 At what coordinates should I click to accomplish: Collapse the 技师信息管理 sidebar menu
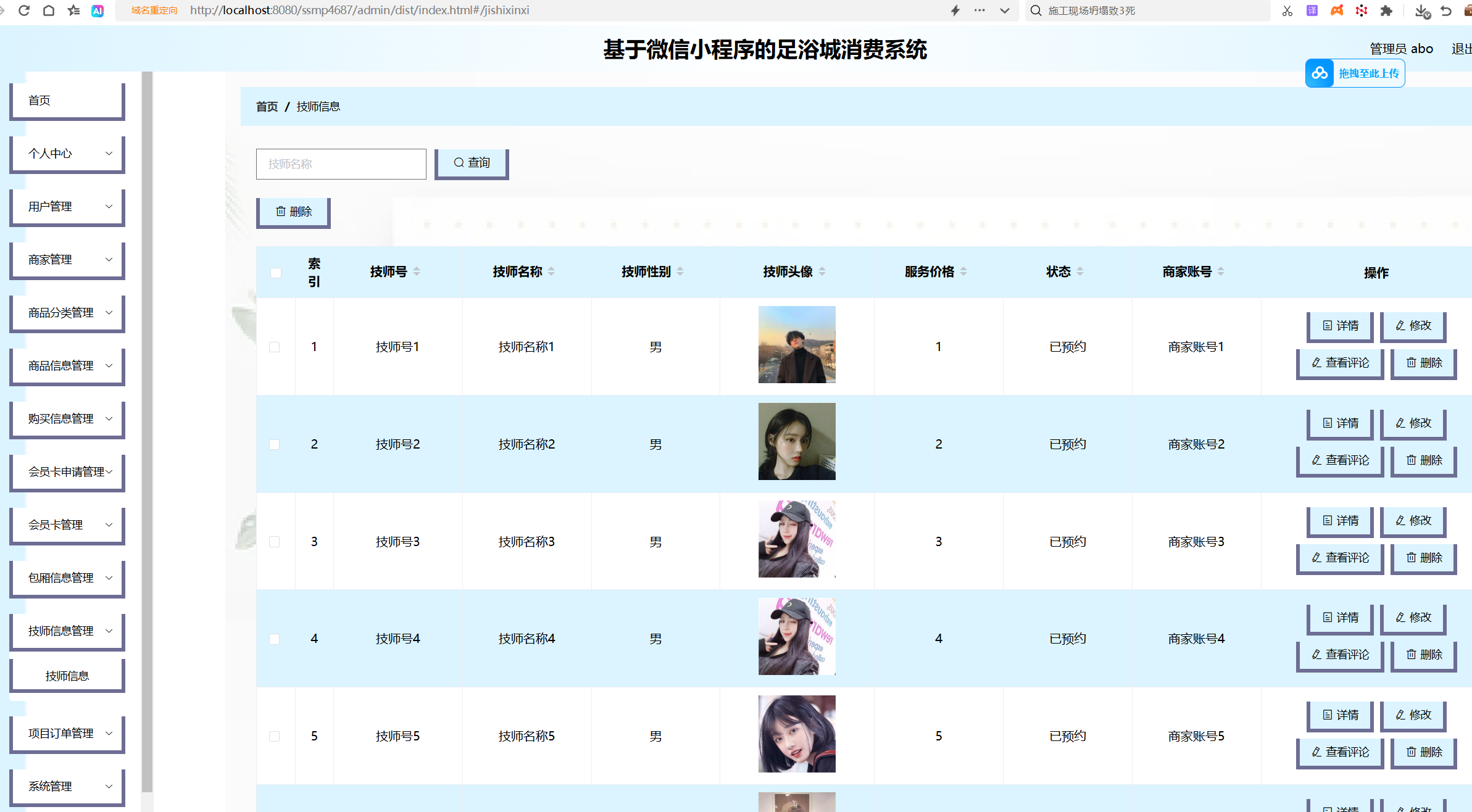point(67,632)
